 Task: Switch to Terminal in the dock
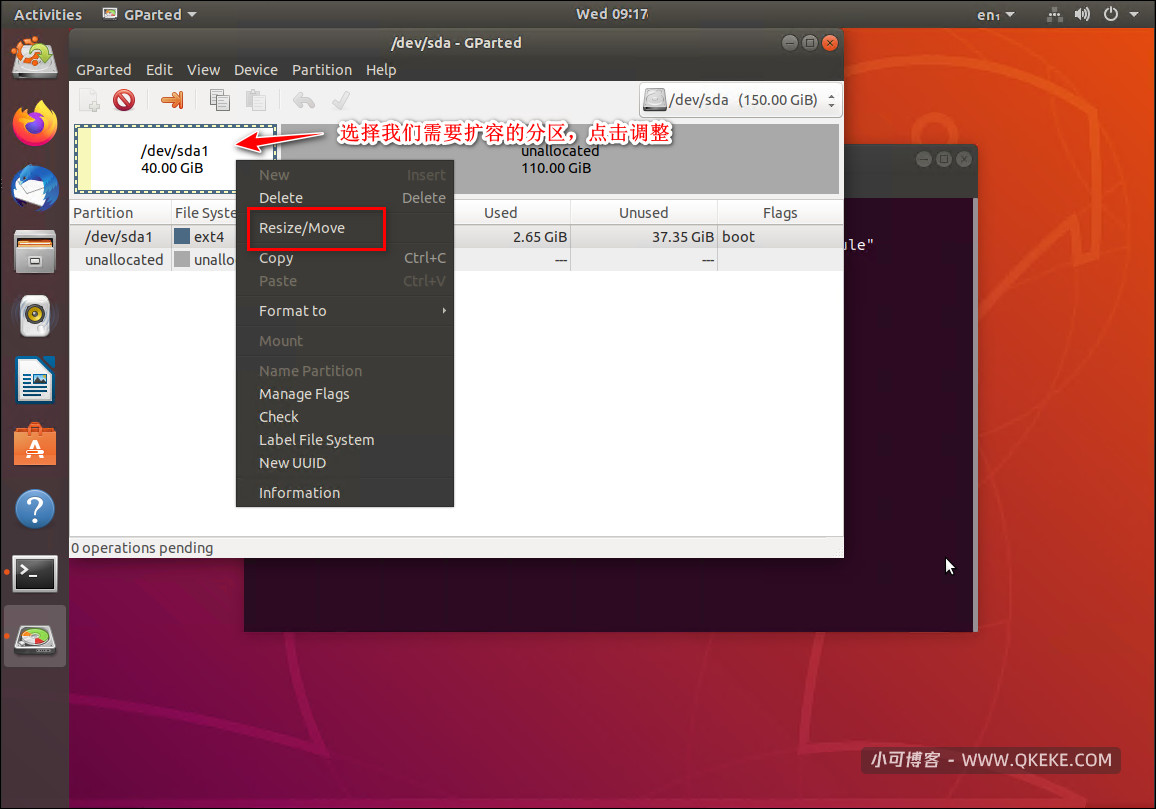coord(35,574)
